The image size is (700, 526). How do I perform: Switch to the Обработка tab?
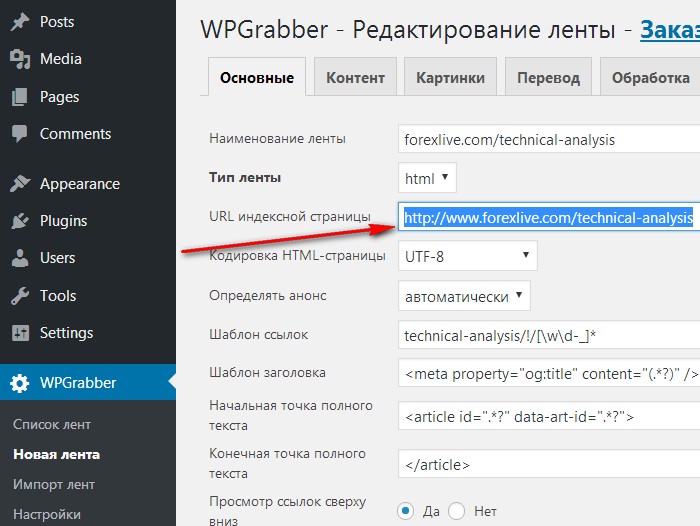[650, 78]
